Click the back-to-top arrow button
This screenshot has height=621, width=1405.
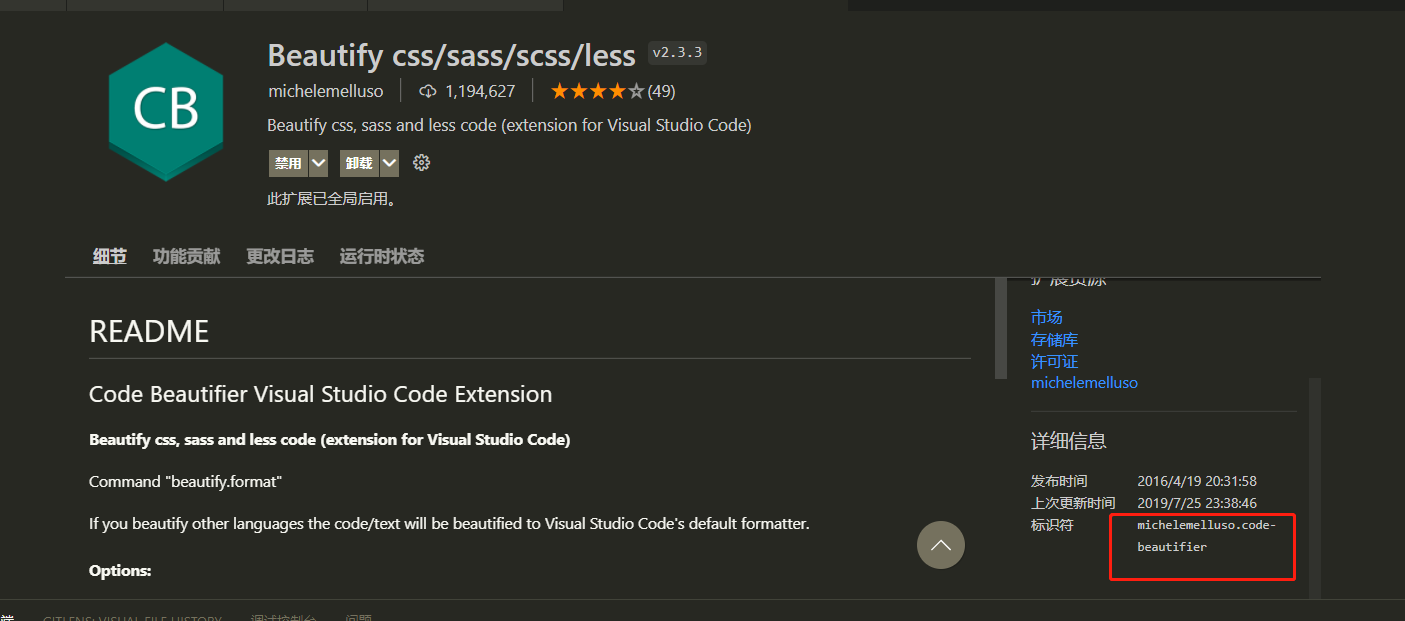tap(940, 544)
